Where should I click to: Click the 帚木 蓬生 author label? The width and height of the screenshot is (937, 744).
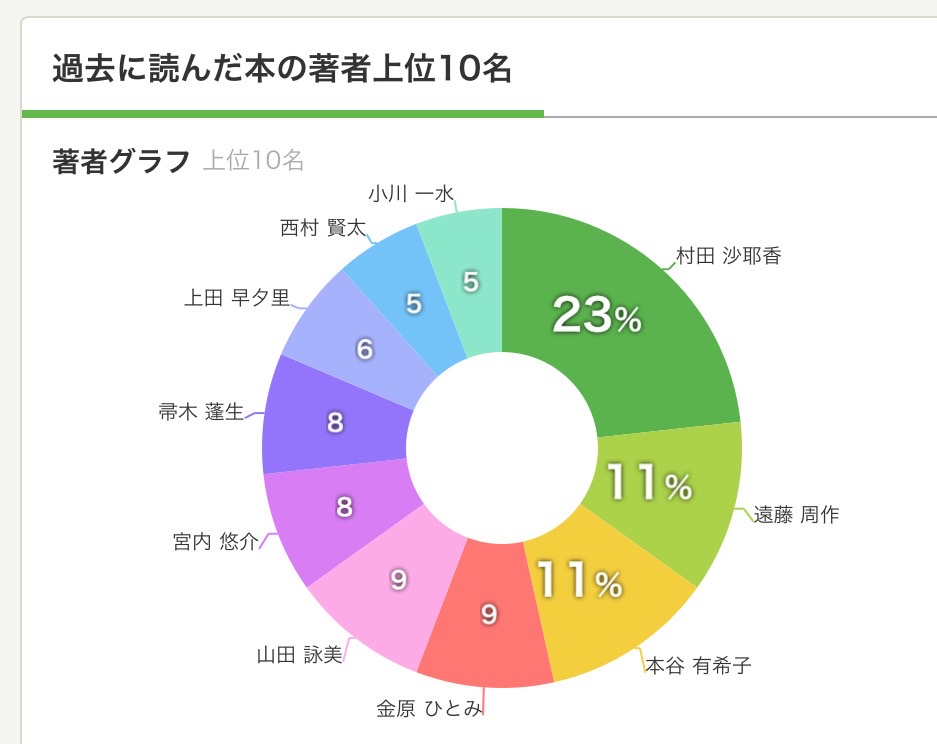[201, 411]
